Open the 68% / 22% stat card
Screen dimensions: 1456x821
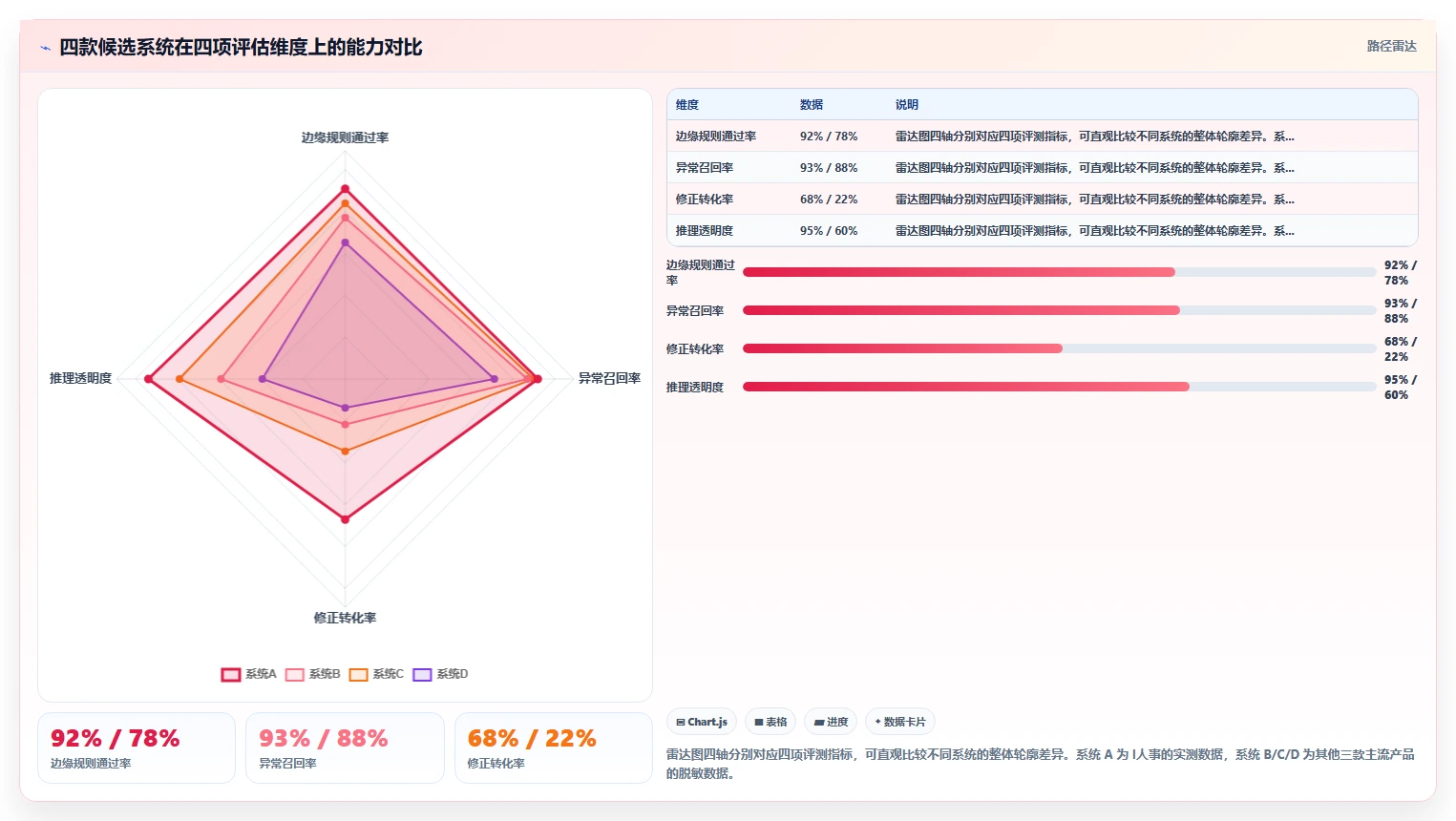coord(554,748)
